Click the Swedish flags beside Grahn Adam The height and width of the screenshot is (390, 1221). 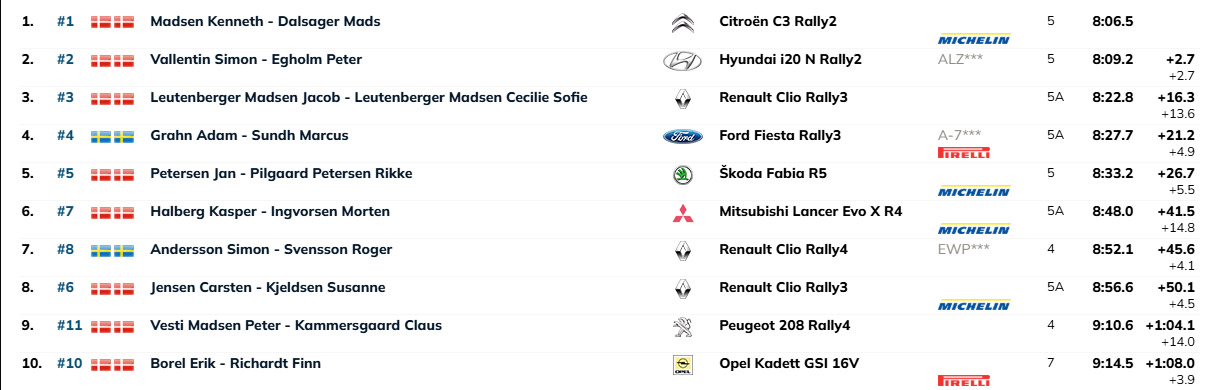click(112, 136)
